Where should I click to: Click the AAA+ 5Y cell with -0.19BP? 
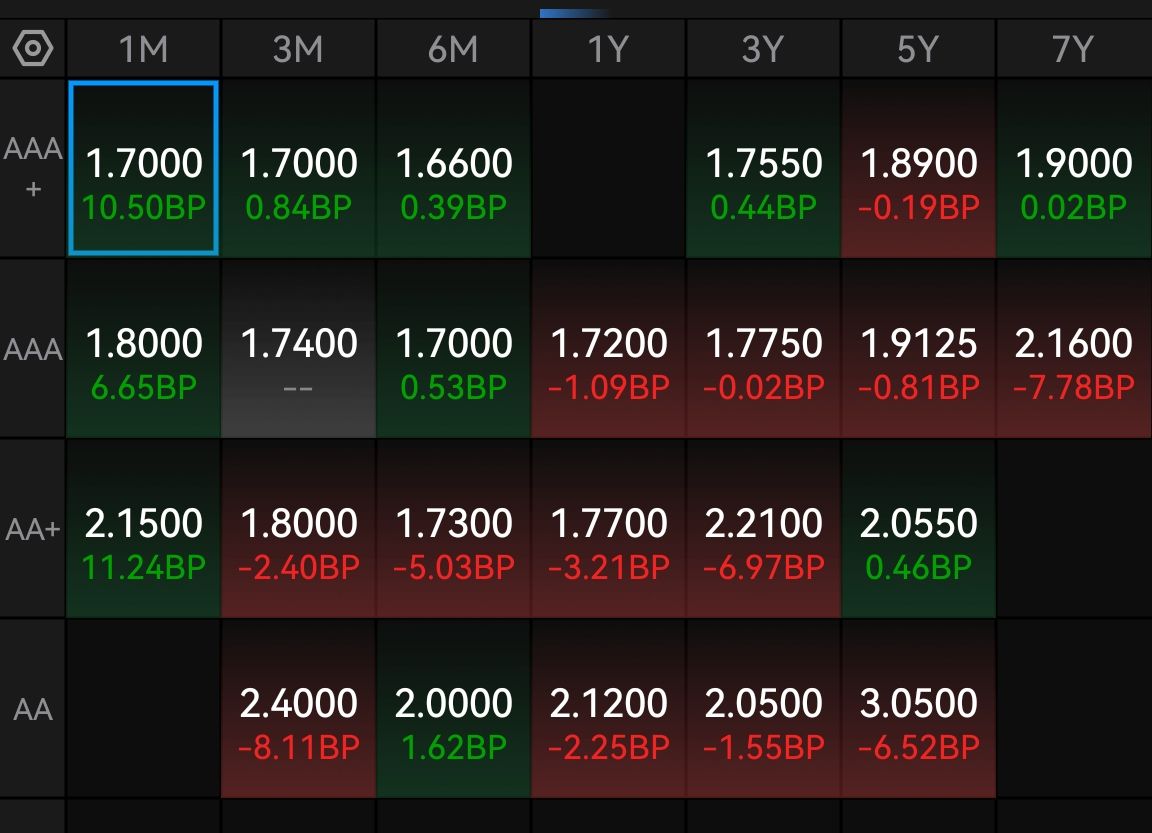click(x=918, y=168)
